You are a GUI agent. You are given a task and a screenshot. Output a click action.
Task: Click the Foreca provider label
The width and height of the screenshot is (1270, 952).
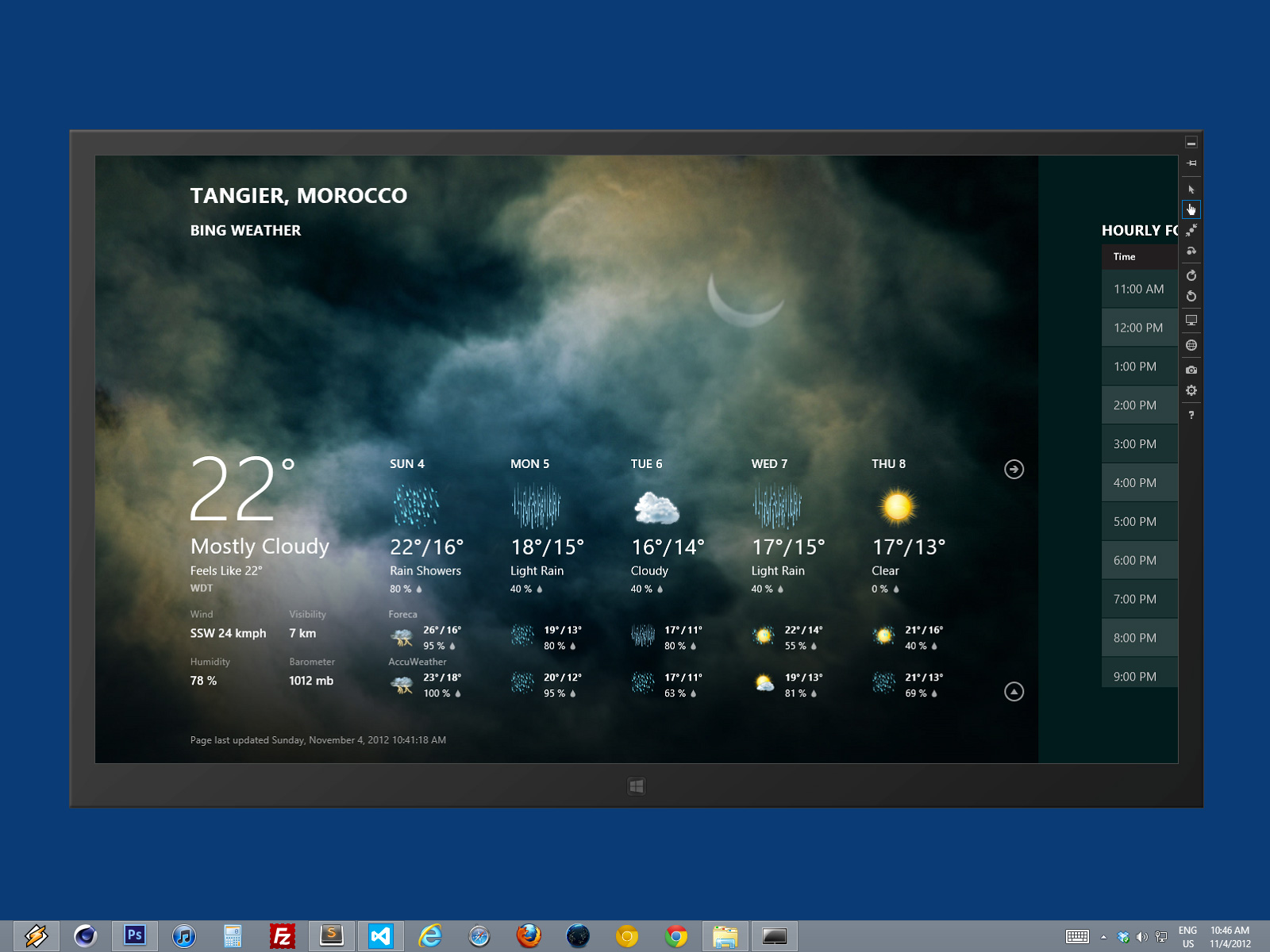coord(402,614)
